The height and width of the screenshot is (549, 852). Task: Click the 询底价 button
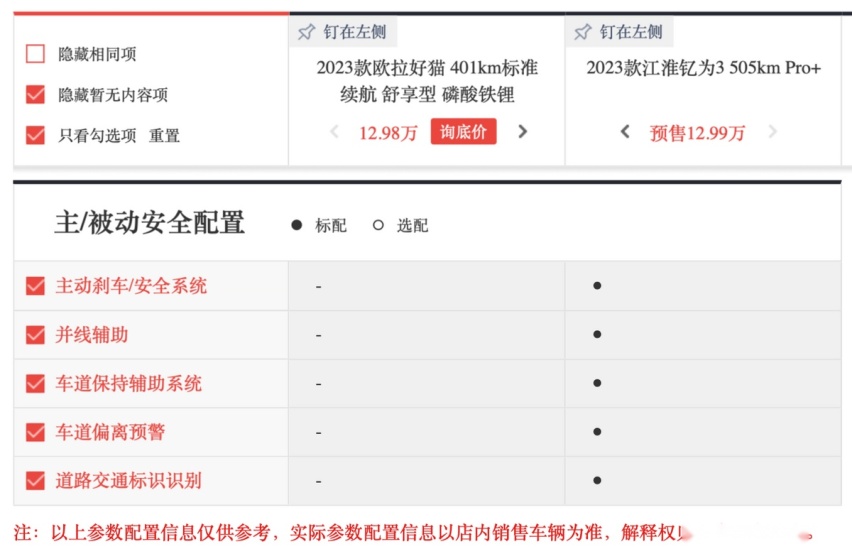coord(463,132)
